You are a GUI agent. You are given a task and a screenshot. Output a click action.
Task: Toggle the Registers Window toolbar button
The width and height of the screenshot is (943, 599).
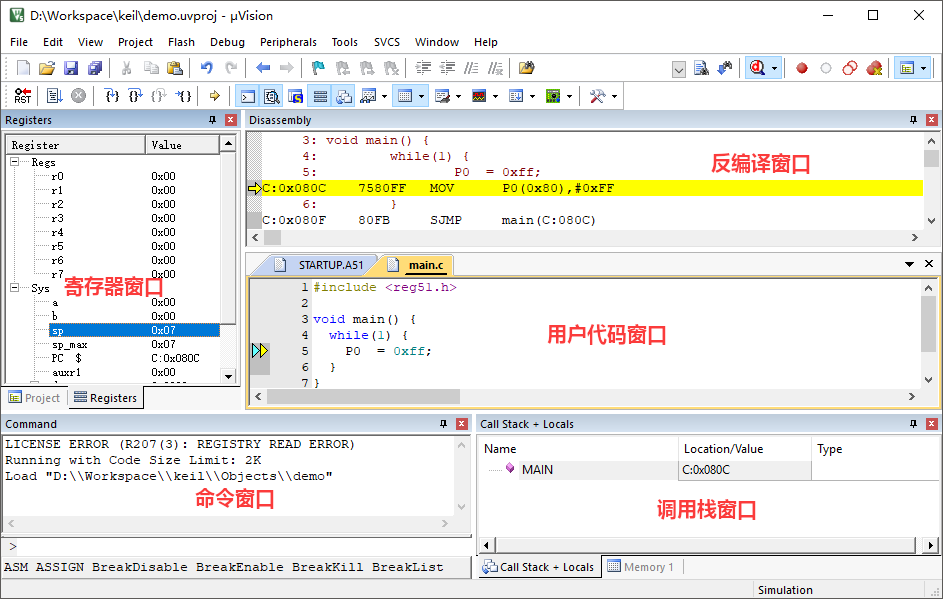320,96
